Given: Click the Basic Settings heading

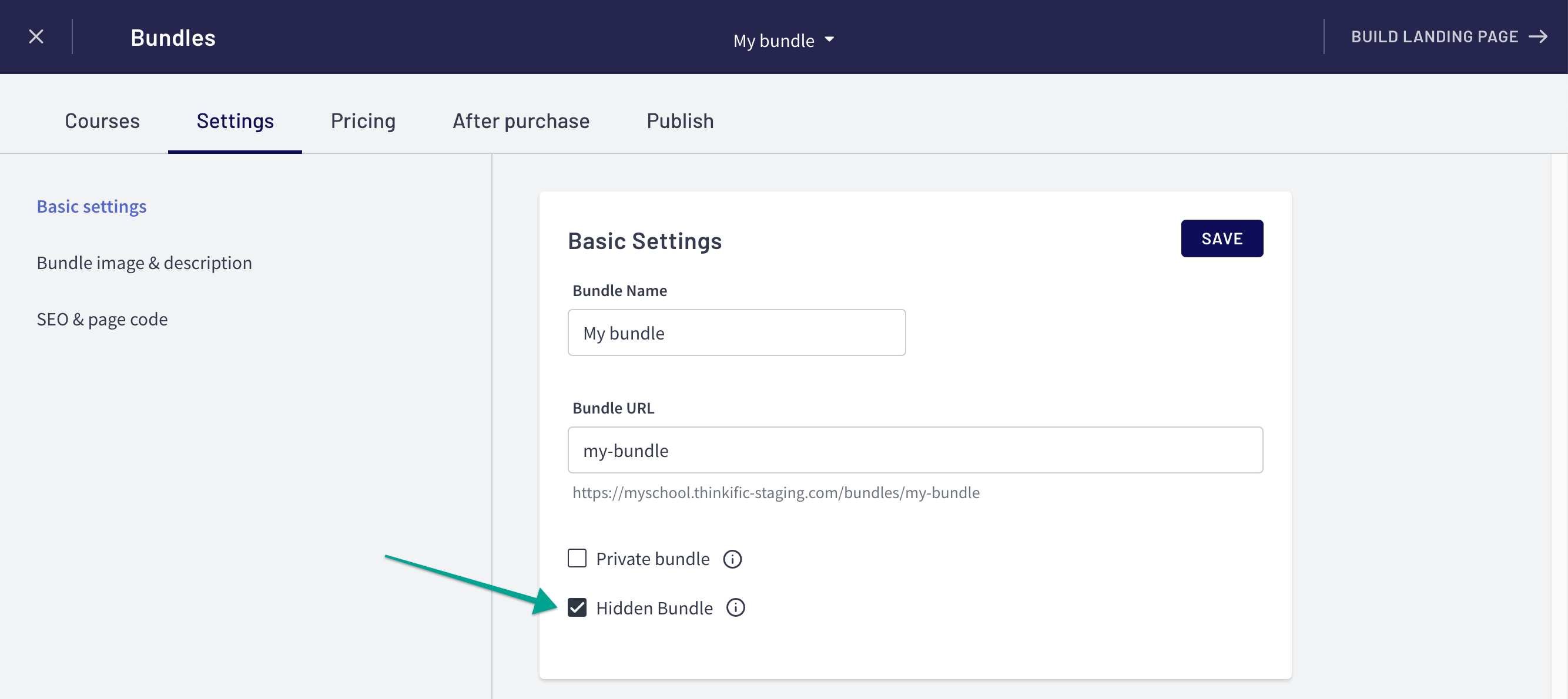Looking at the screenshot, I should [645, 241].
